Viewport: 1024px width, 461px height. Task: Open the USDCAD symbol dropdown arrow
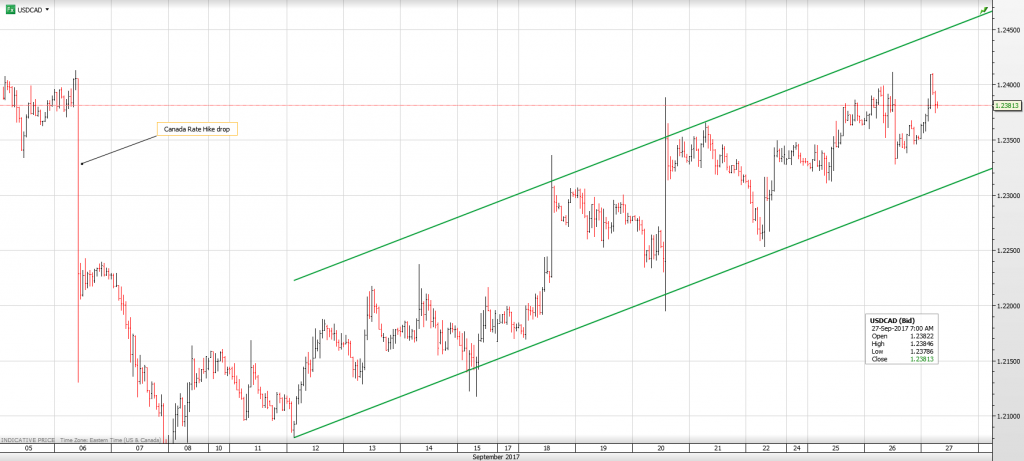point(47,9)
